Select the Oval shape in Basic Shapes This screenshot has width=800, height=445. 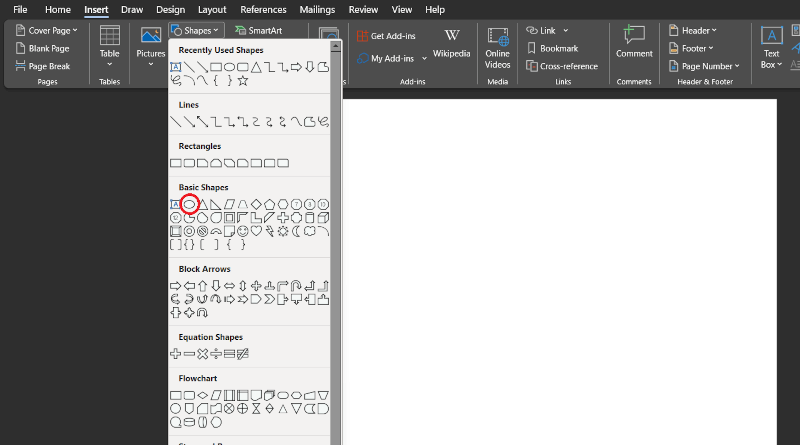(188, 204)
